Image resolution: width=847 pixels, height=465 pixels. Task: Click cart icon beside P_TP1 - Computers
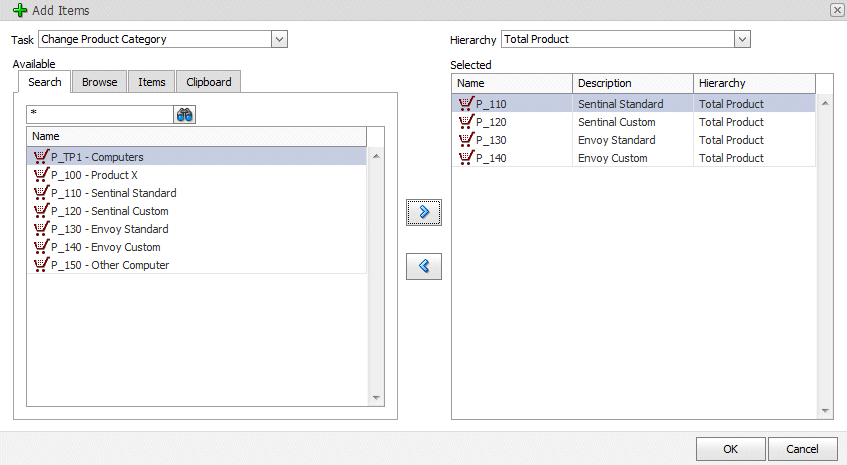click(41, 157)
